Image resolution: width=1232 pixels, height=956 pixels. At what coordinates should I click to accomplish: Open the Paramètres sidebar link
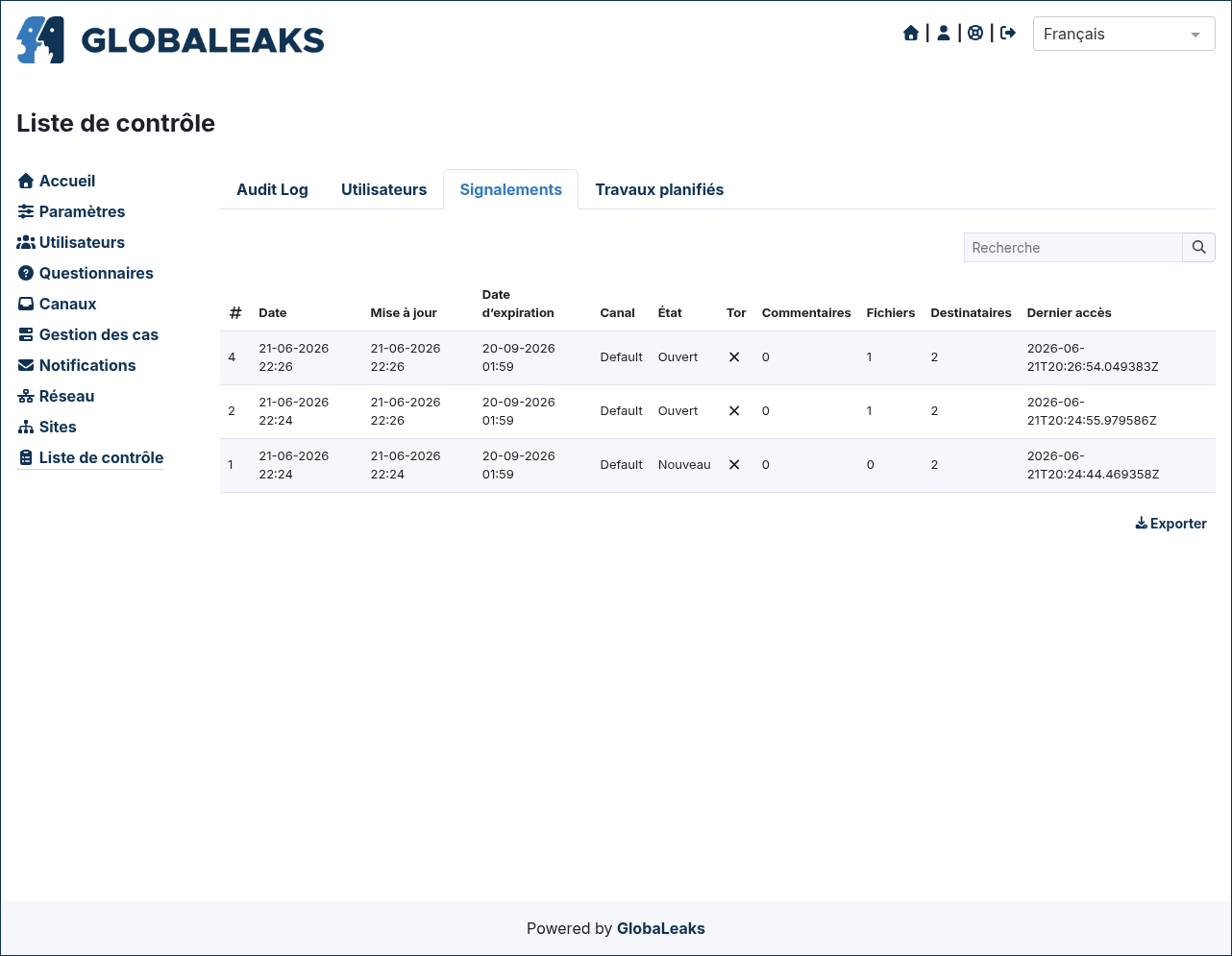click(82, 211)
